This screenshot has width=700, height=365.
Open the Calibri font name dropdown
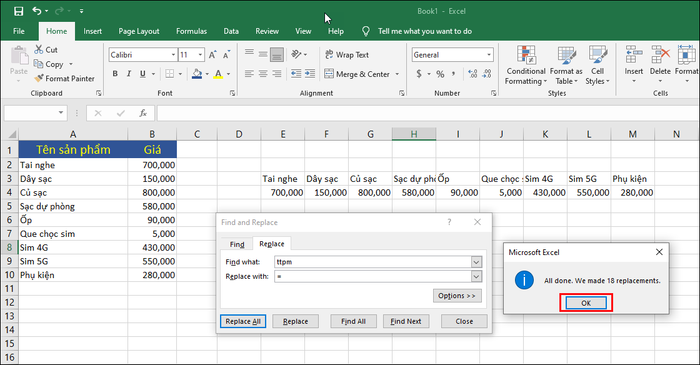coord(173,55)
